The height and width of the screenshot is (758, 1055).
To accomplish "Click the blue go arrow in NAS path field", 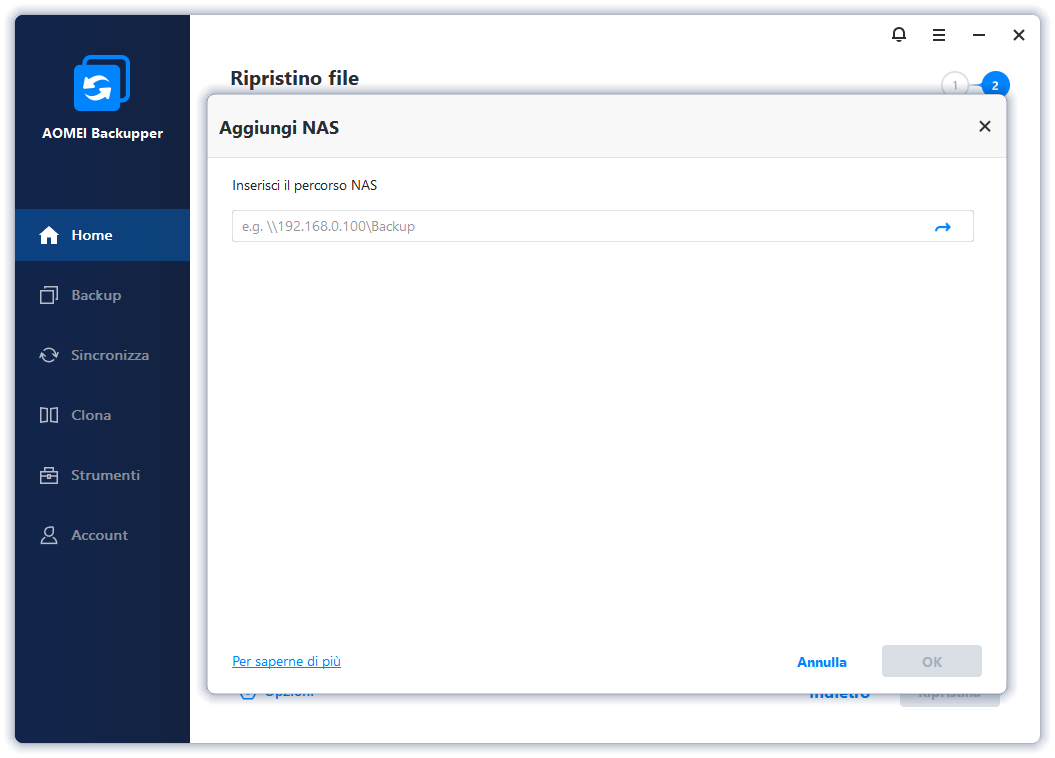I will 943,227.
